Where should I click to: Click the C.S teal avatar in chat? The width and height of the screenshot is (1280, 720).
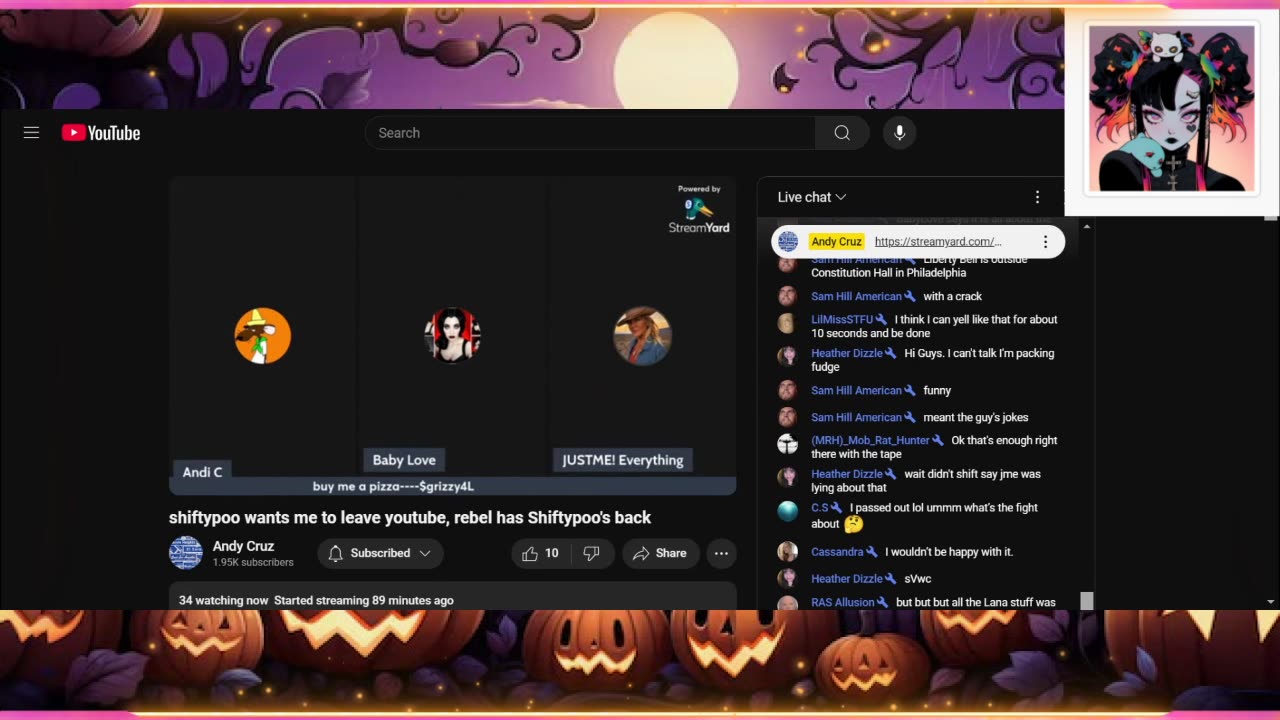point(788,511)
